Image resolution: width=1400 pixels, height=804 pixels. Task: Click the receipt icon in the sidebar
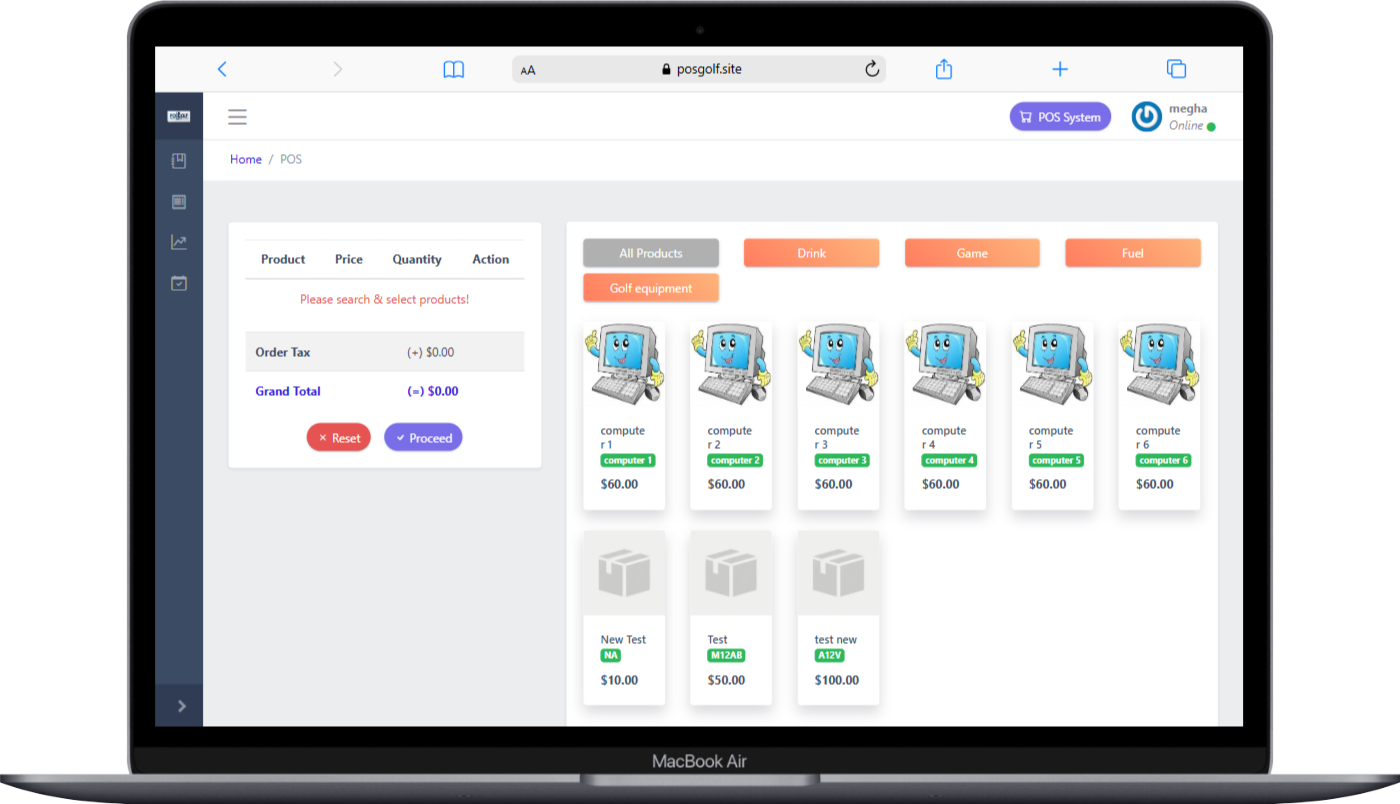[179, 202]
